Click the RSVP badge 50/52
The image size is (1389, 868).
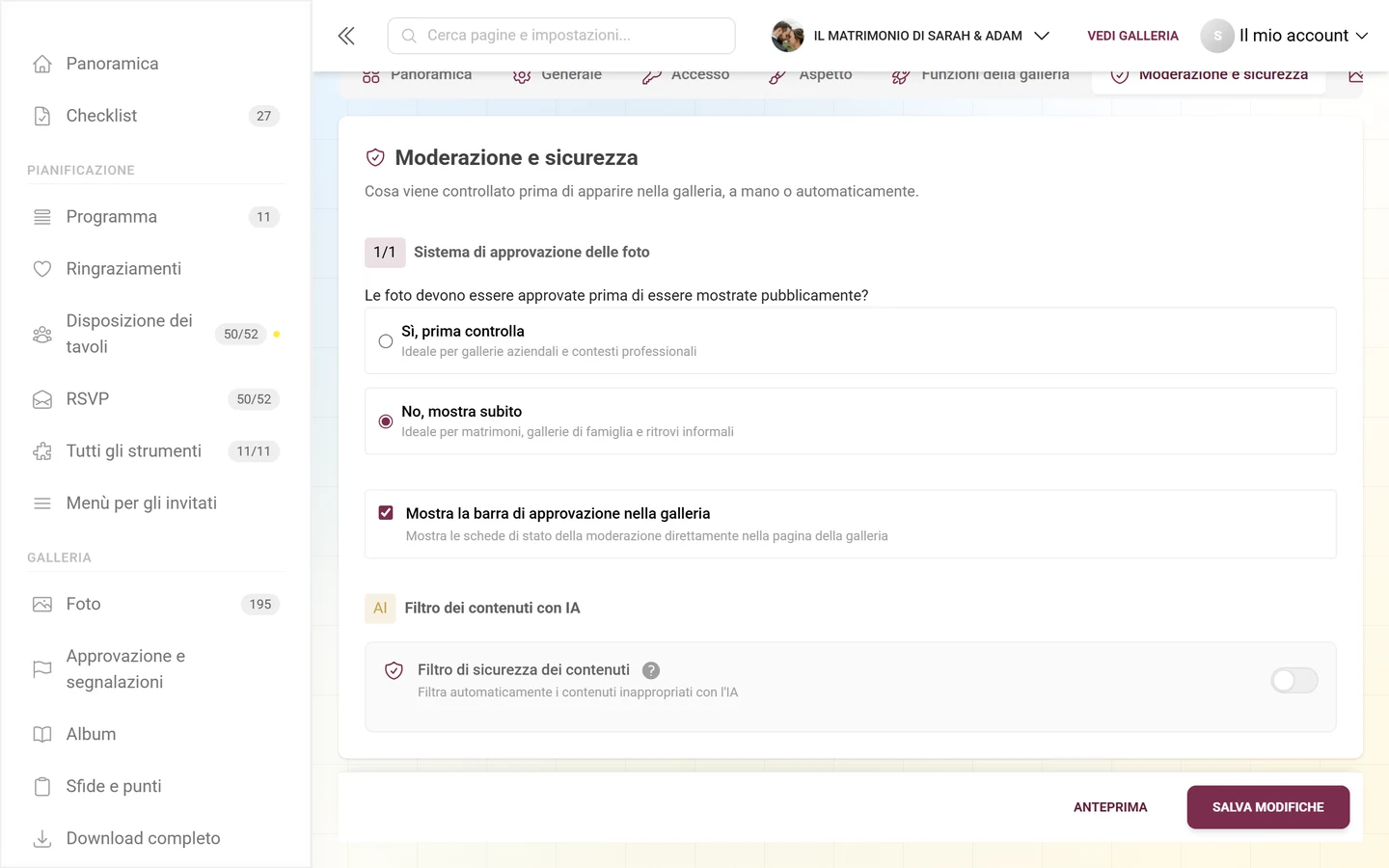tap(254, 399)
